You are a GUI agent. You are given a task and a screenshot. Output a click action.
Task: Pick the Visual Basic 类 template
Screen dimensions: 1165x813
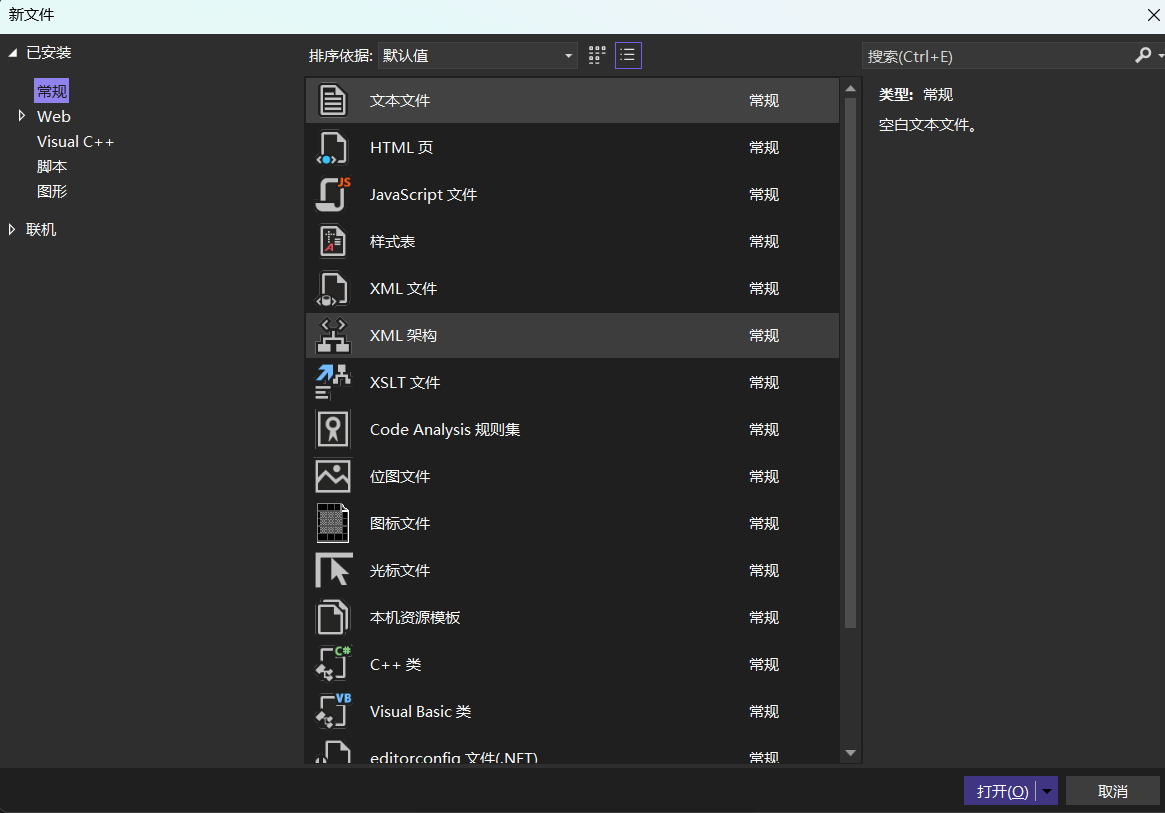[x=333, y=711]
